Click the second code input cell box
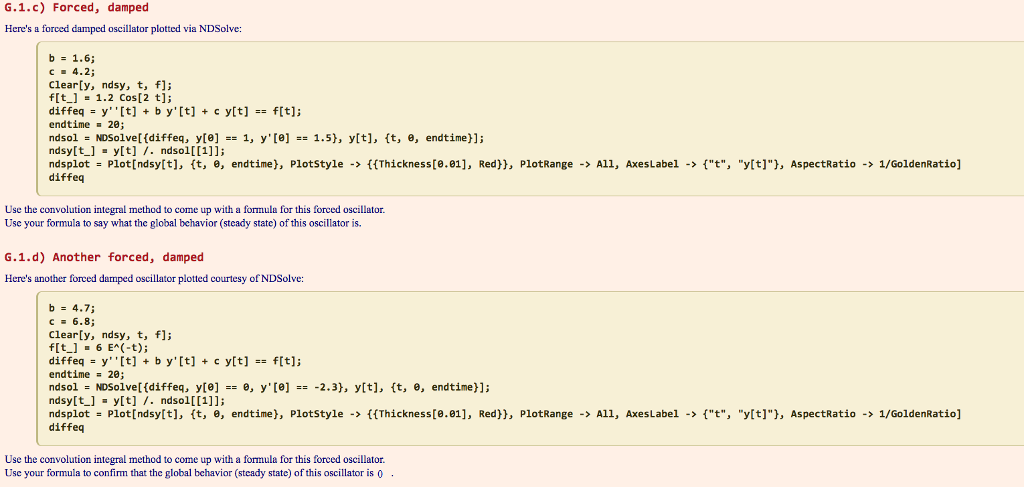 tap(530, 368)
